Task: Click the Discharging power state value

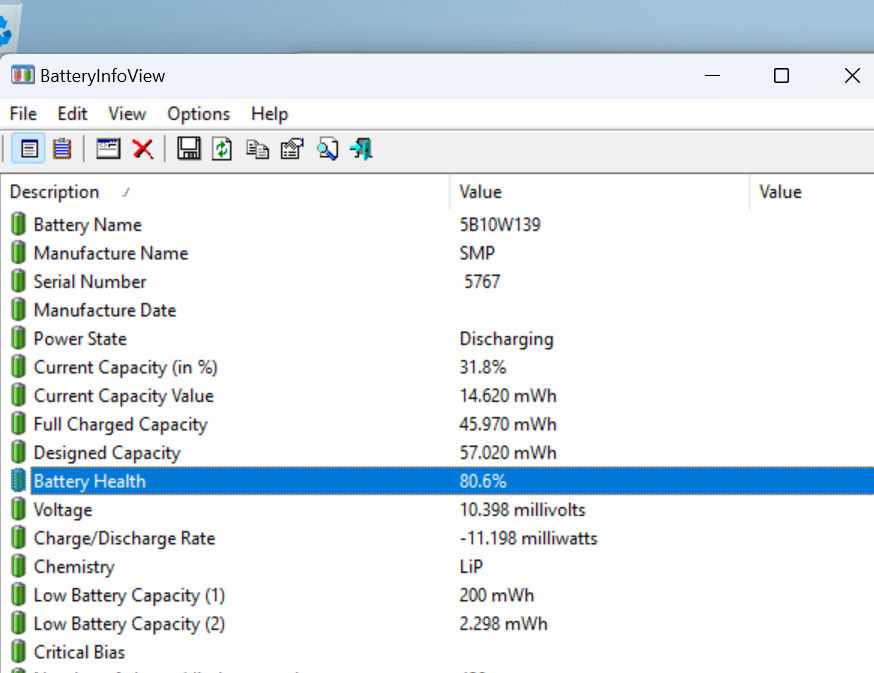Action: (507, 339)
